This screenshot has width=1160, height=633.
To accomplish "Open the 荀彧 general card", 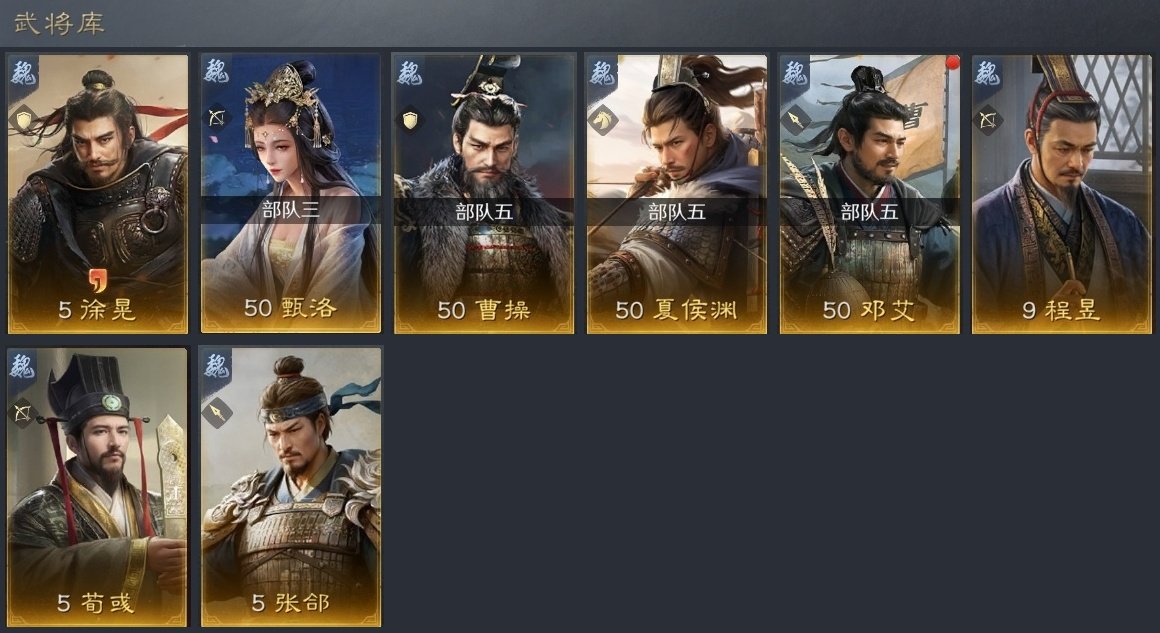I will [98, 487].
